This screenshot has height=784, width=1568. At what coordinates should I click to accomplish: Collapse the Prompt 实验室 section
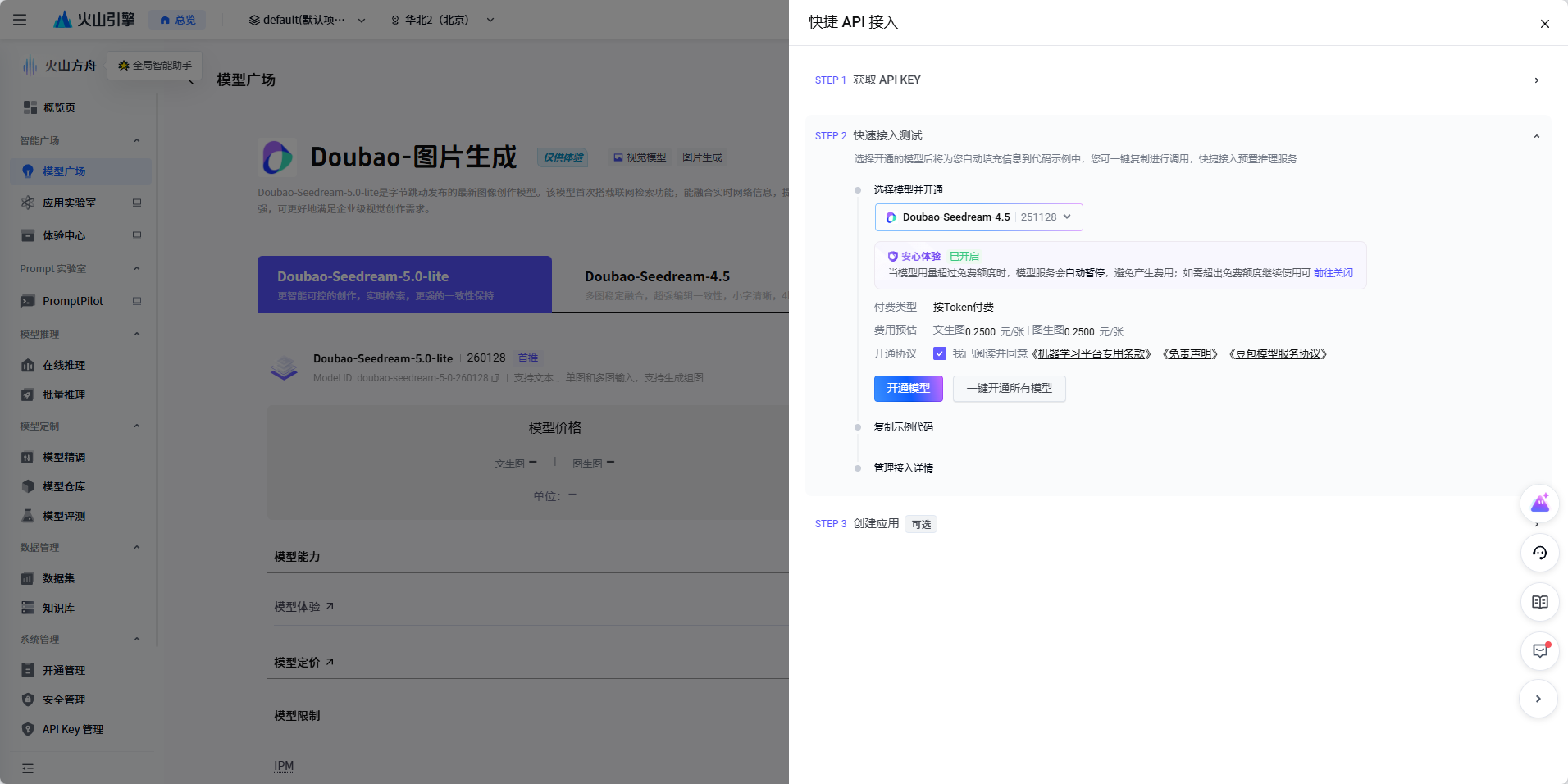[x=137, y=268]
